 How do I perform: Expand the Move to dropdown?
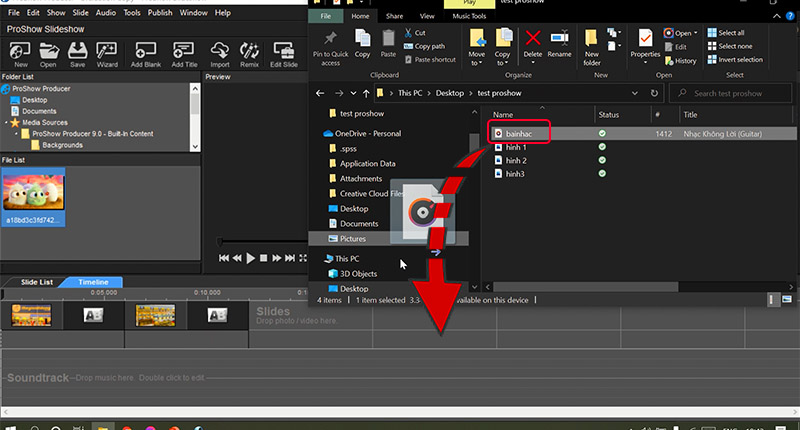coord(475,62)
